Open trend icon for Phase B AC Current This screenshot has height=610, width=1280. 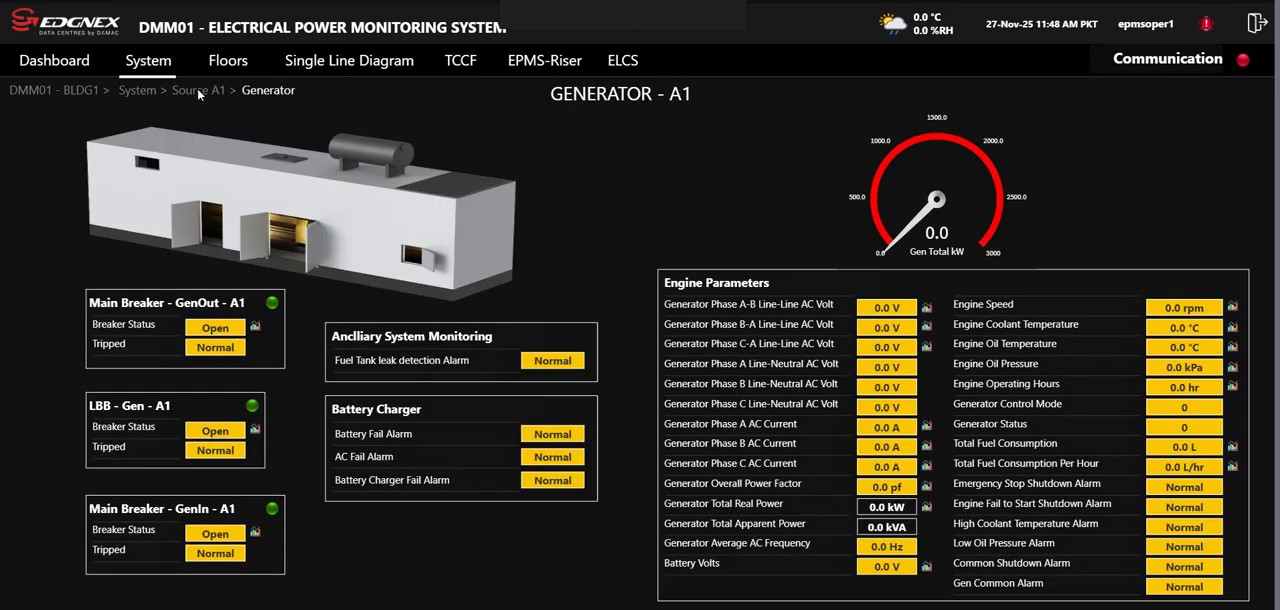coord(927,447)
